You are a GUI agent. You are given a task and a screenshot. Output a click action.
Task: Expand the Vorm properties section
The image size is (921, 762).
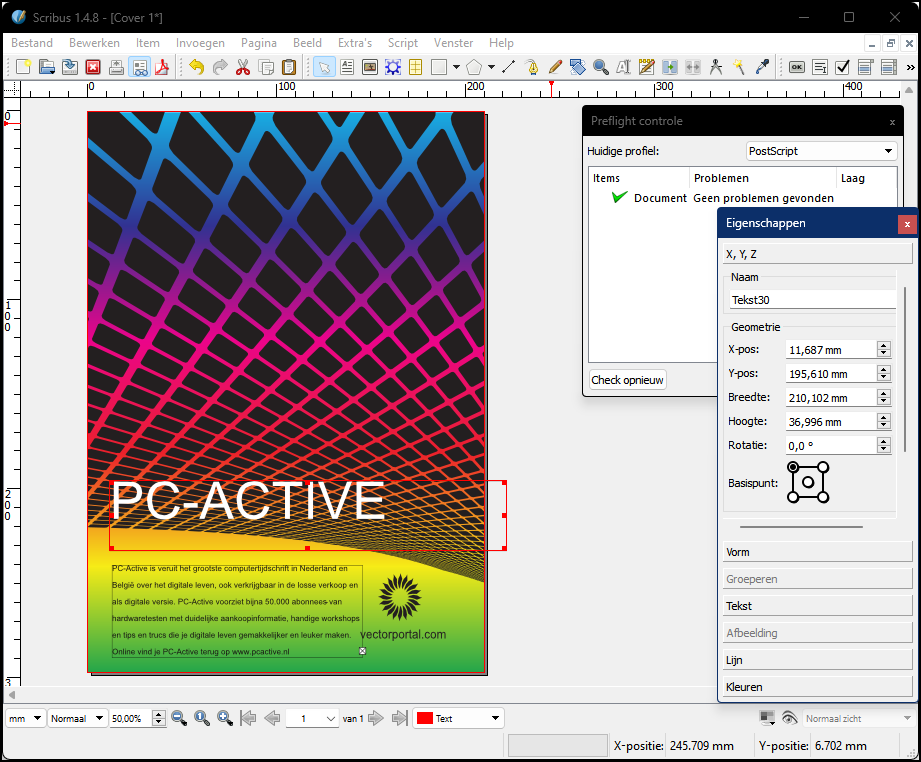click(x=817, y=552)
